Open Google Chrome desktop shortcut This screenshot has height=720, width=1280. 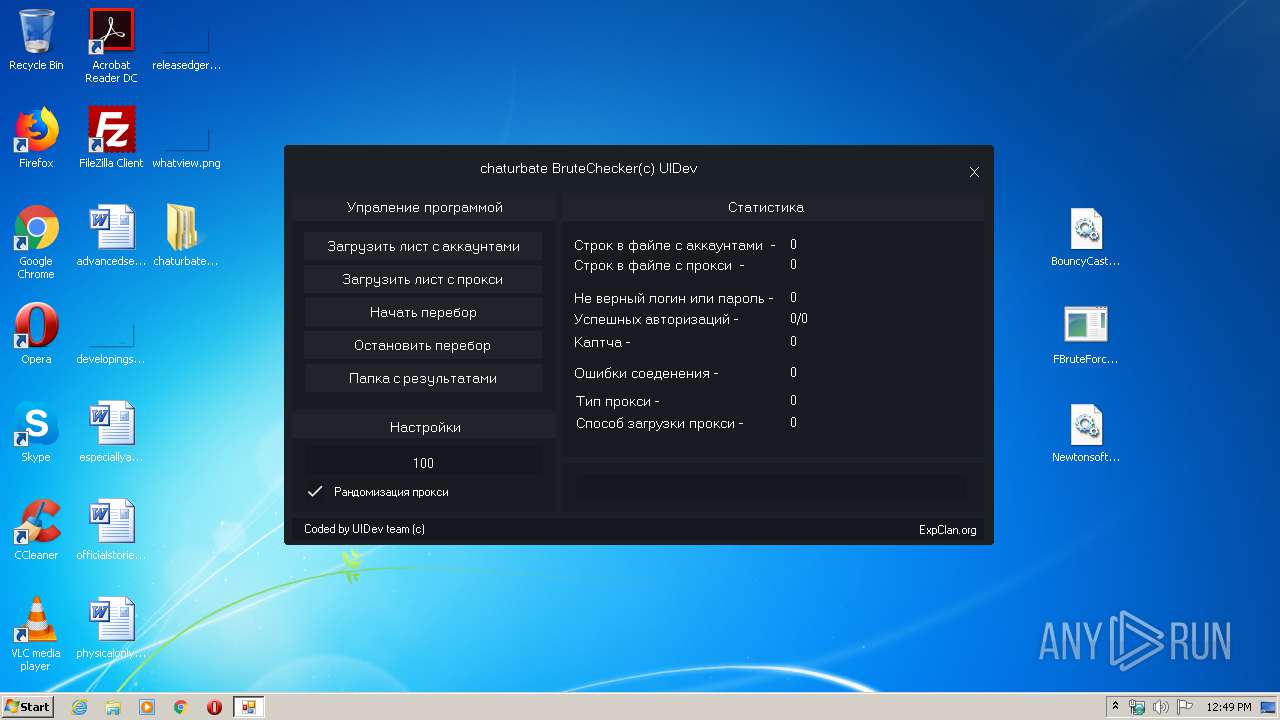tap(36, 242)
